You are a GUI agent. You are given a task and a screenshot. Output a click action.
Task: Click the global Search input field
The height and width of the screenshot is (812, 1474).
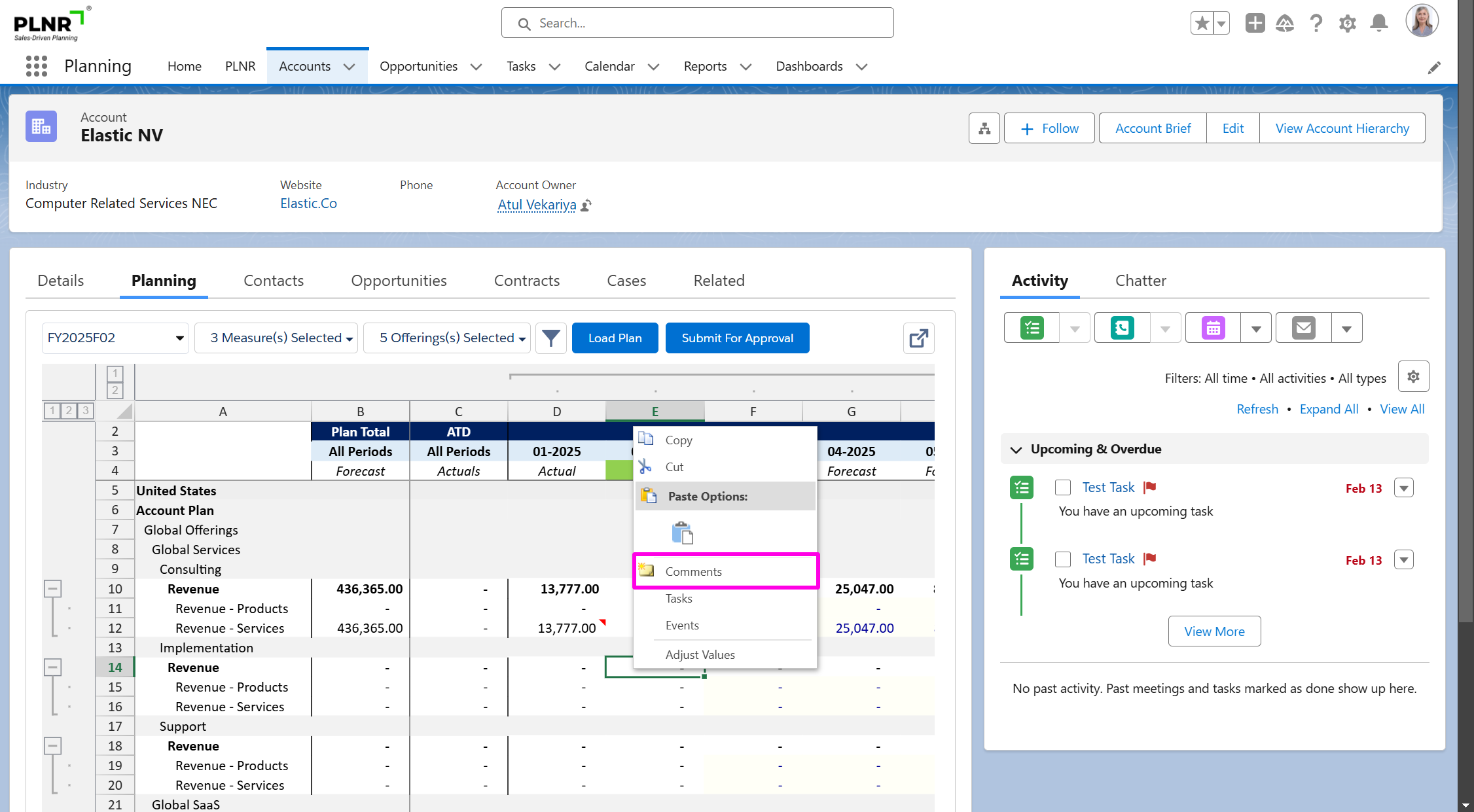(x=698, y=24)
